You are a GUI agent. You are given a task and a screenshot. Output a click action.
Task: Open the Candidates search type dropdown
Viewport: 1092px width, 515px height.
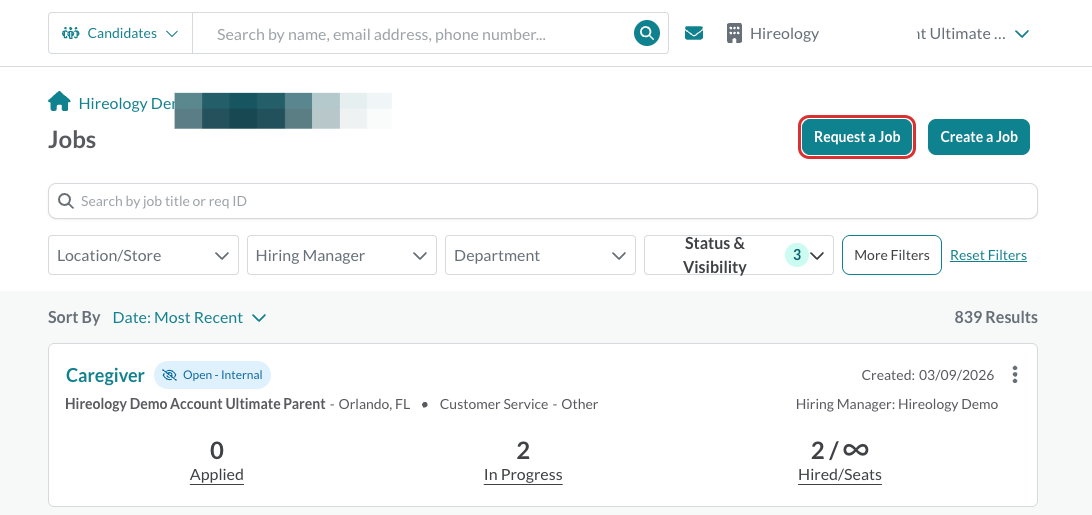(x=120, y=33)
